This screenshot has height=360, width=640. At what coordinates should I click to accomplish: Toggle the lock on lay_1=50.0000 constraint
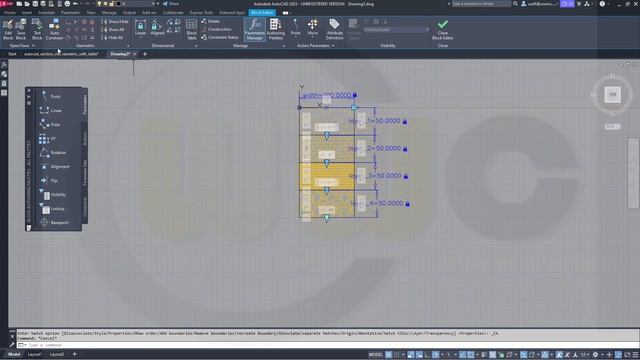[x=405, y=122]
